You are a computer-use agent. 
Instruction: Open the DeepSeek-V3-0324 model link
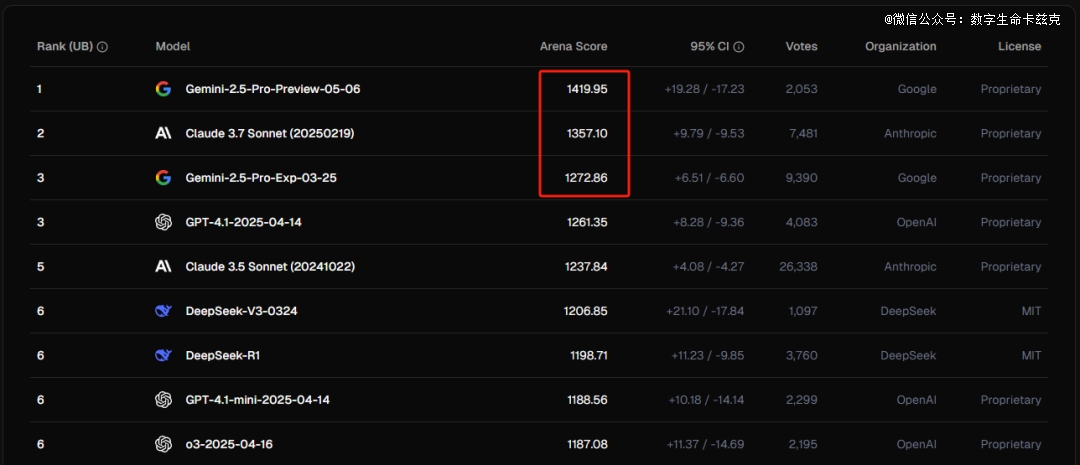[x=242, y=311]
